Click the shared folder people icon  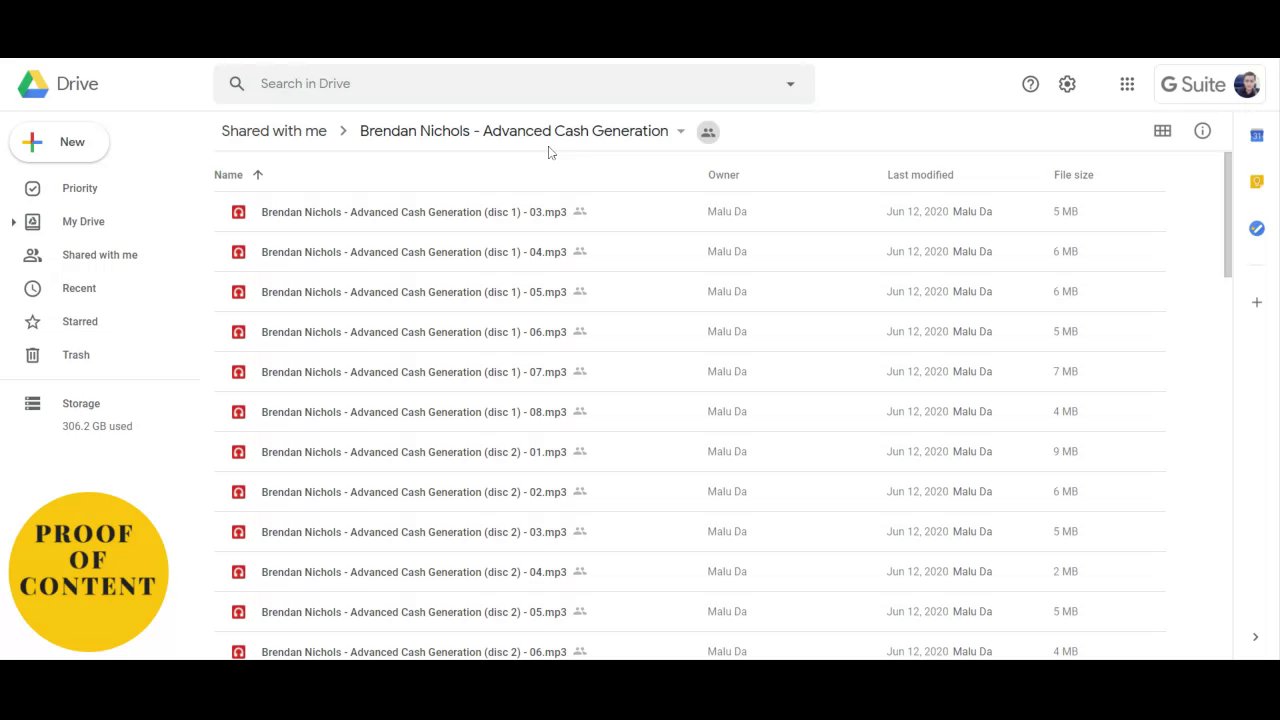point(708,132)
